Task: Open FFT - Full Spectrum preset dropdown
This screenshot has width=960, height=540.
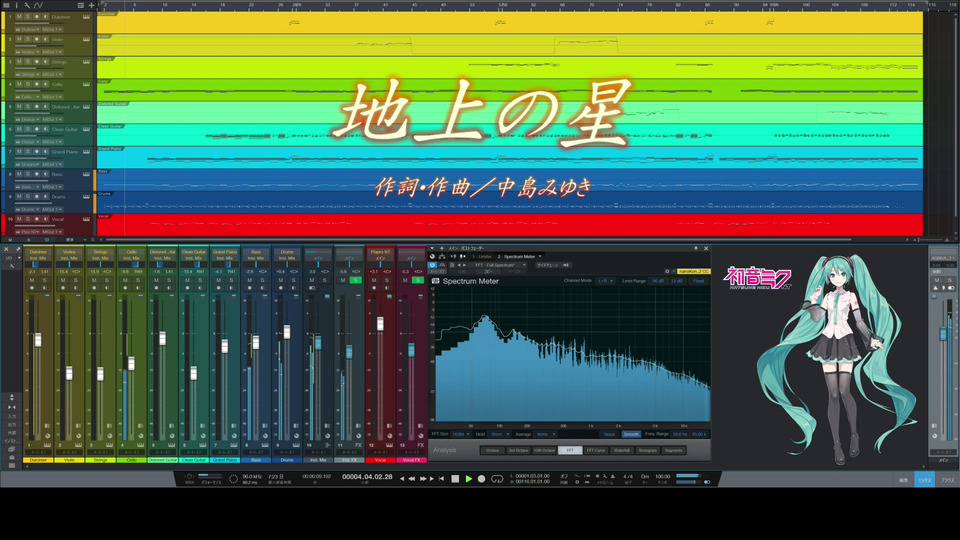Action: coord(500,265)
